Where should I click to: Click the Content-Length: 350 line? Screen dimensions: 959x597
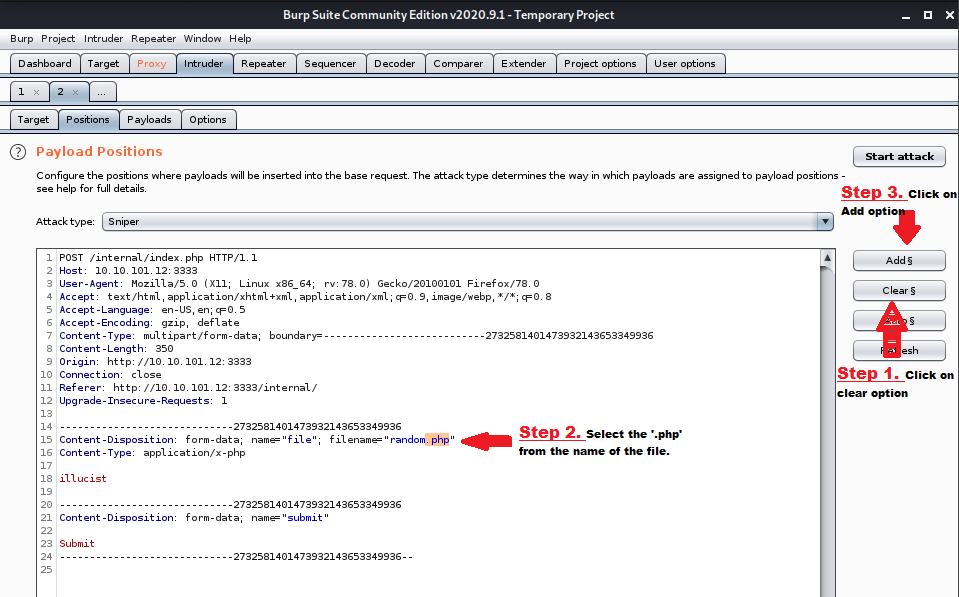(116, 349)
